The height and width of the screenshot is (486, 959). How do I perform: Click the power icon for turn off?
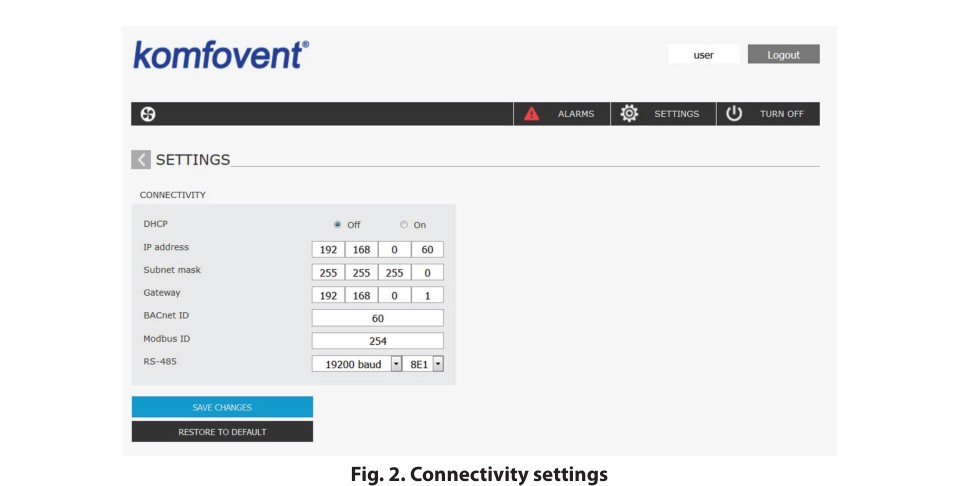tap(734, 114)
